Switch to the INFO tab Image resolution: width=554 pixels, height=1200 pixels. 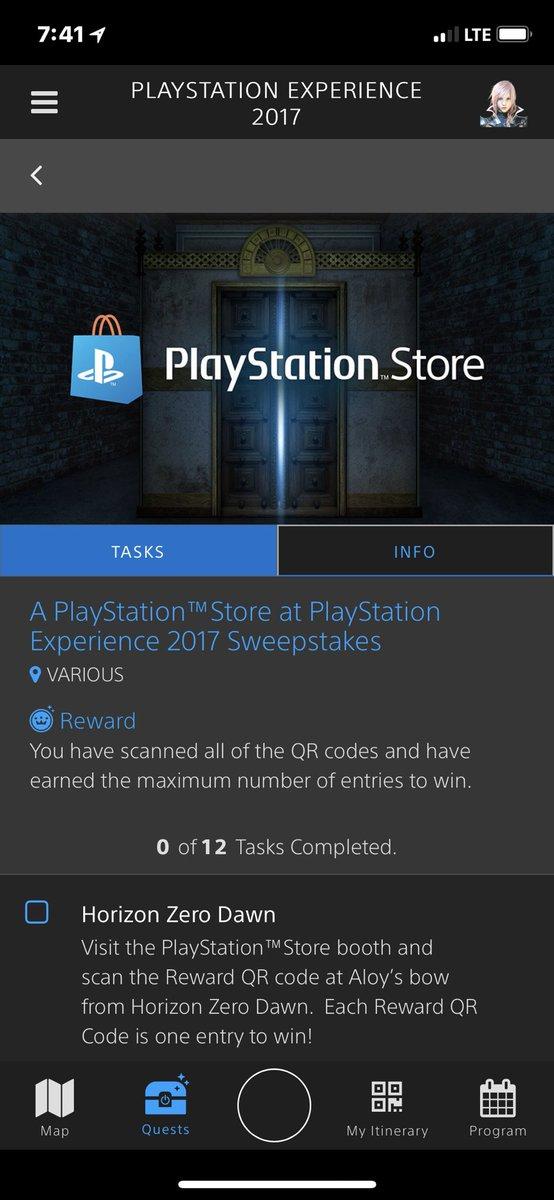(415, 551)
